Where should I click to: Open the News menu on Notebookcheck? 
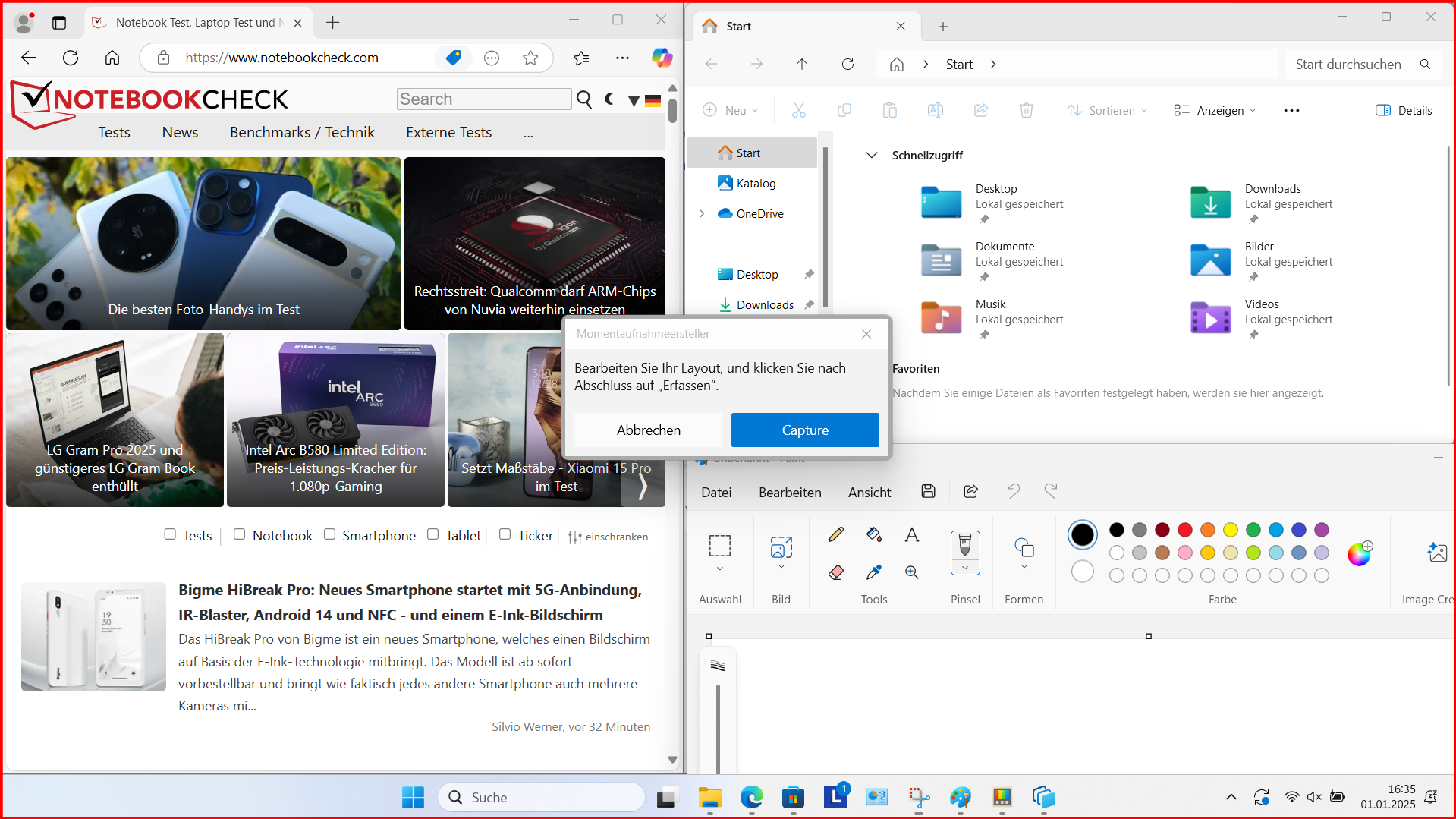coord(180,132)
